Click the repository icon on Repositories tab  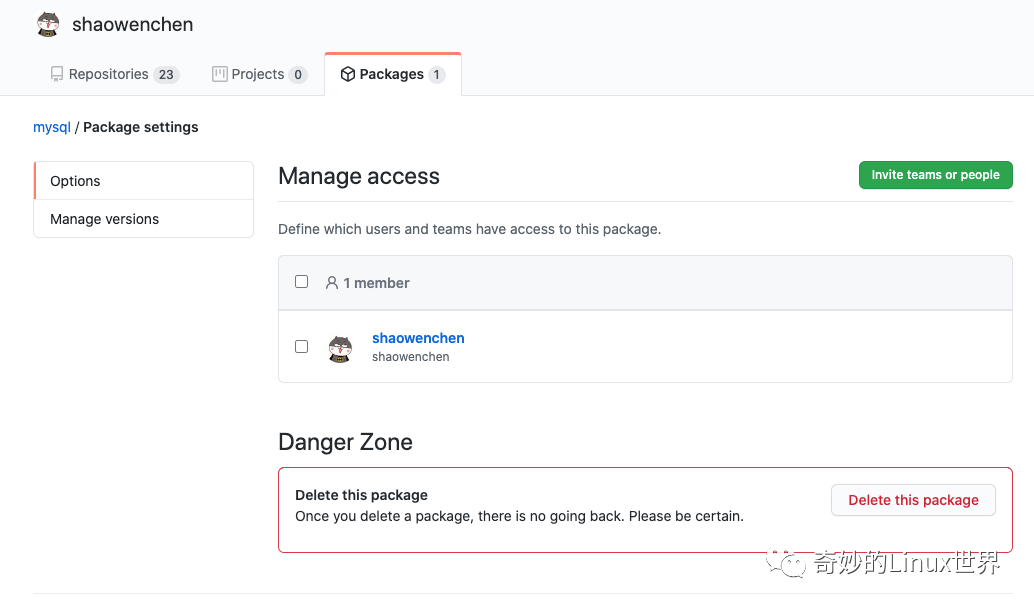[x=55, y=73]
